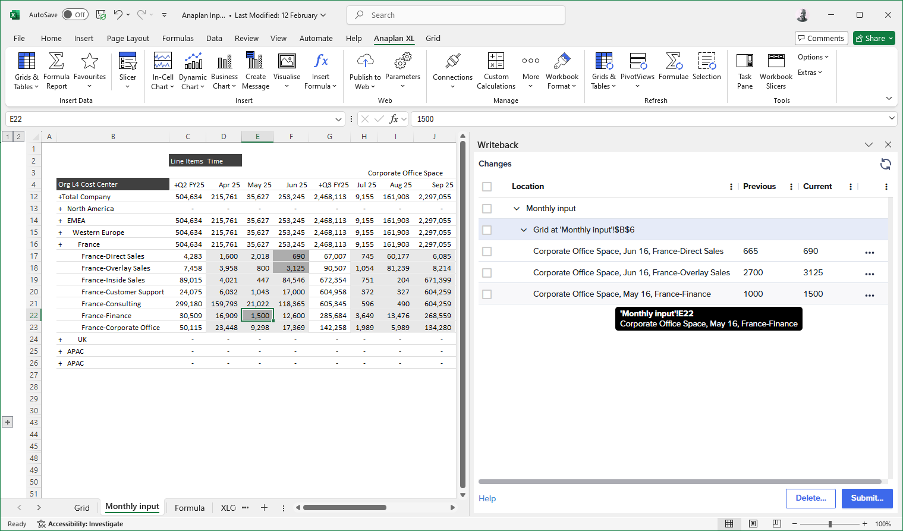Open the Options dropdown in Tools
904x532 pixels.
point(812,57)
